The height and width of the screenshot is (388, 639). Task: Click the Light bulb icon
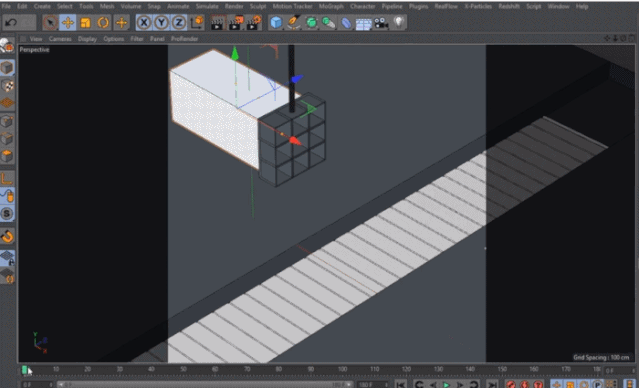[399, 22]
